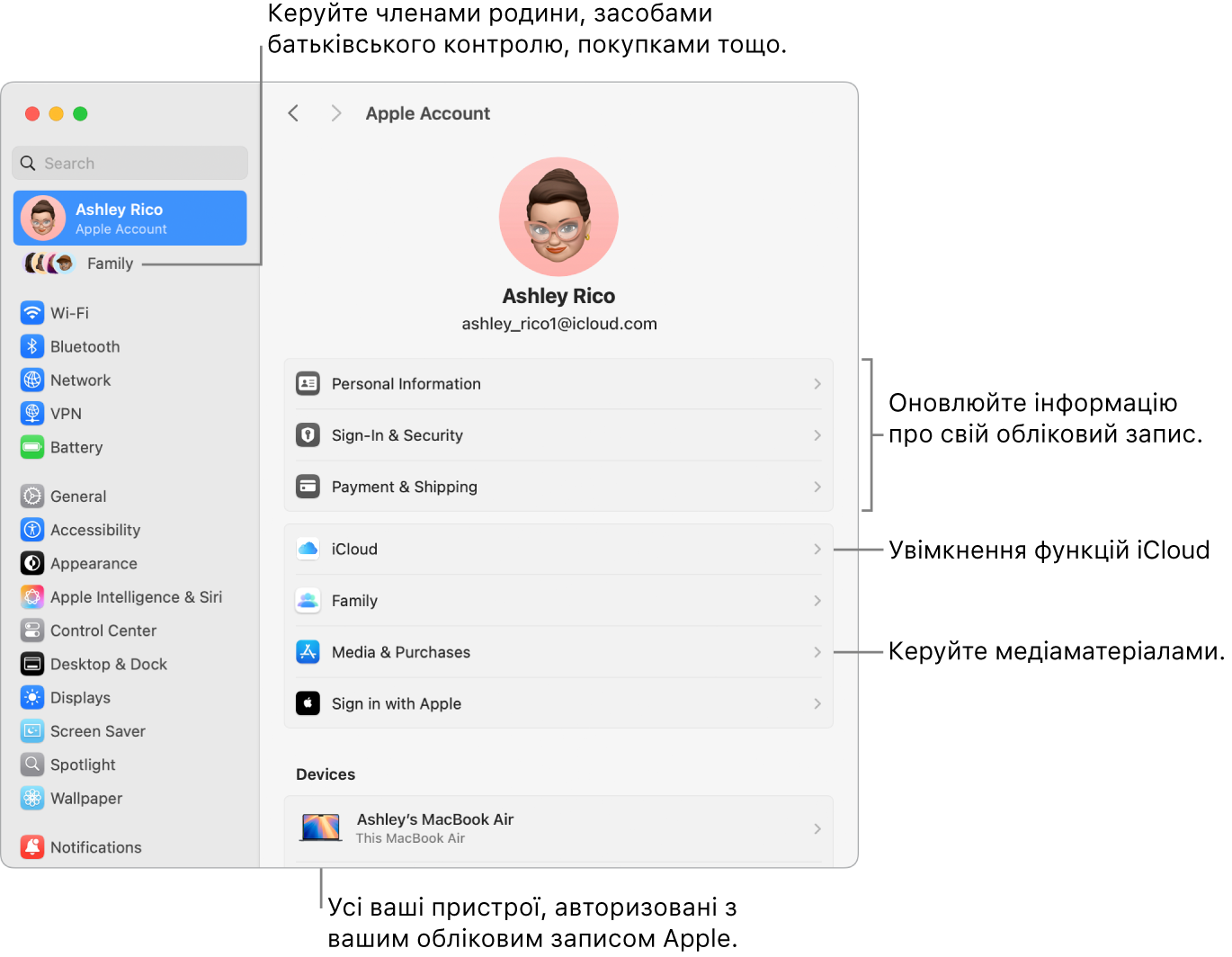Expand Personal Information row chevron
The image size is (1232, 957).
817,384
